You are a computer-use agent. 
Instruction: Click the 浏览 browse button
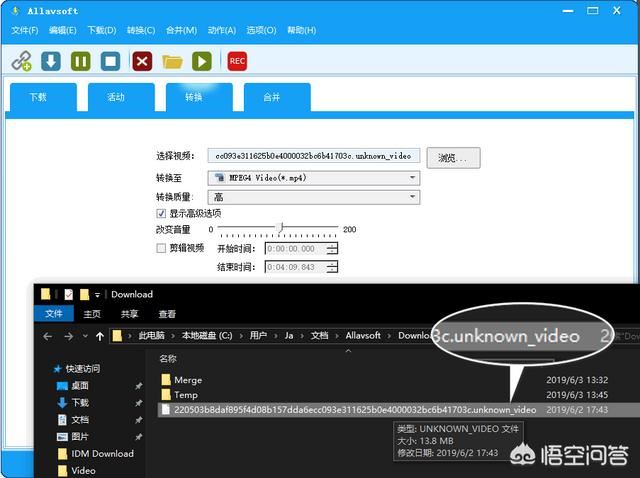coord(453,158)
